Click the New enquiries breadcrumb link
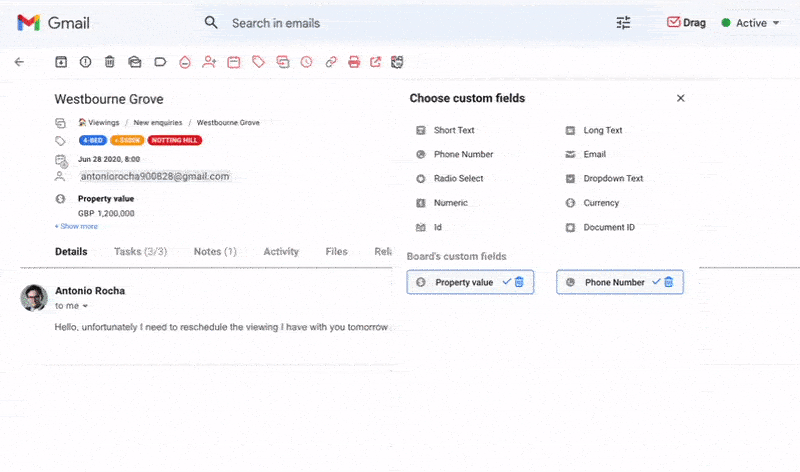 (x=161, y=122)
